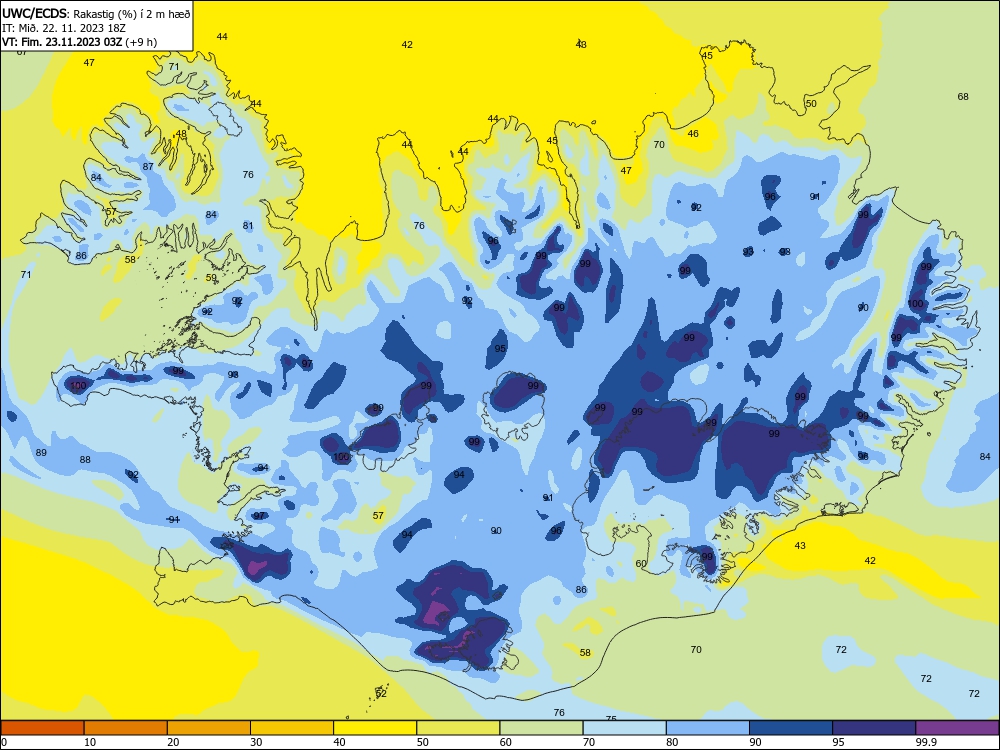This screenshot has height=750, width=1000.
Task: Select the 50–60 pale yellow legend swatch
Action: (458, 728)
